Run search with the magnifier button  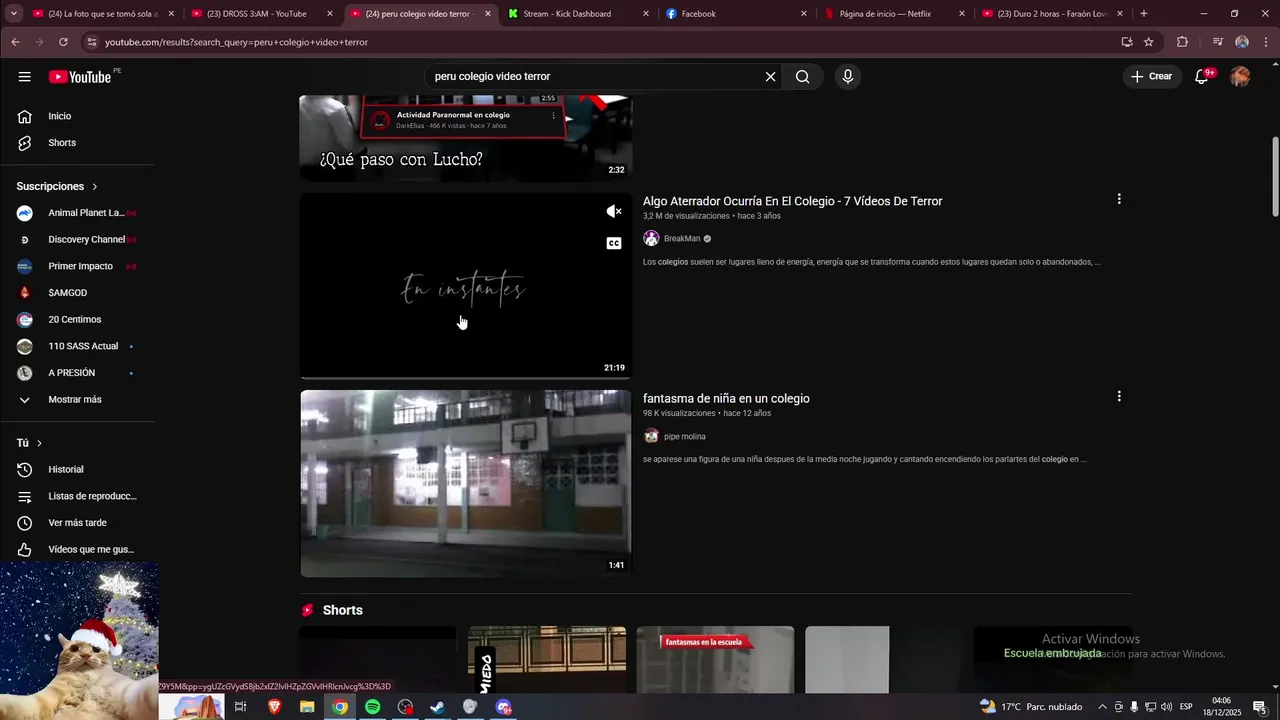802,77
